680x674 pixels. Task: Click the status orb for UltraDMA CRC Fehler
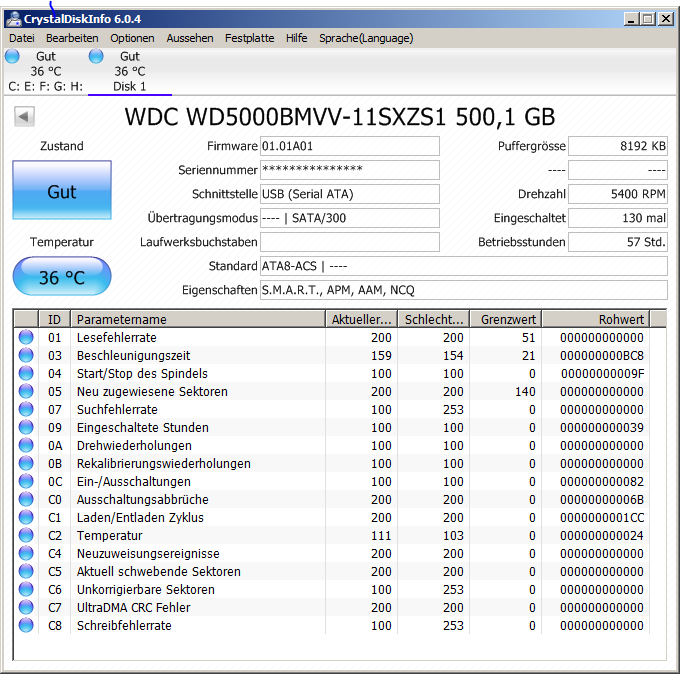tap(26, 607)
